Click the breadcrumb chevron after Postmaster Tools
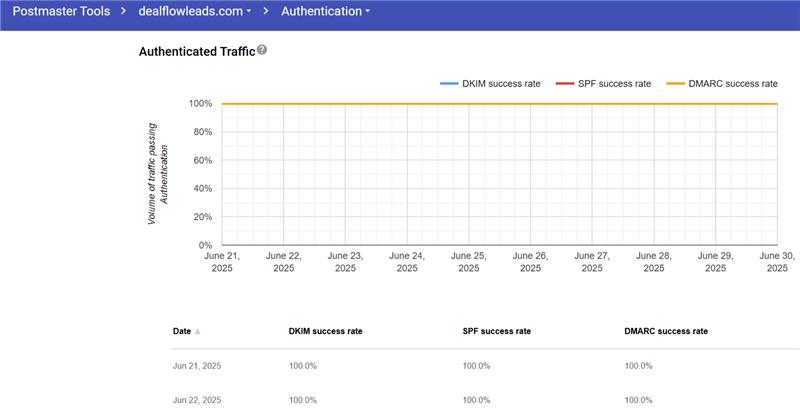The height and width of the screenshot is (412, 800). 122,12
